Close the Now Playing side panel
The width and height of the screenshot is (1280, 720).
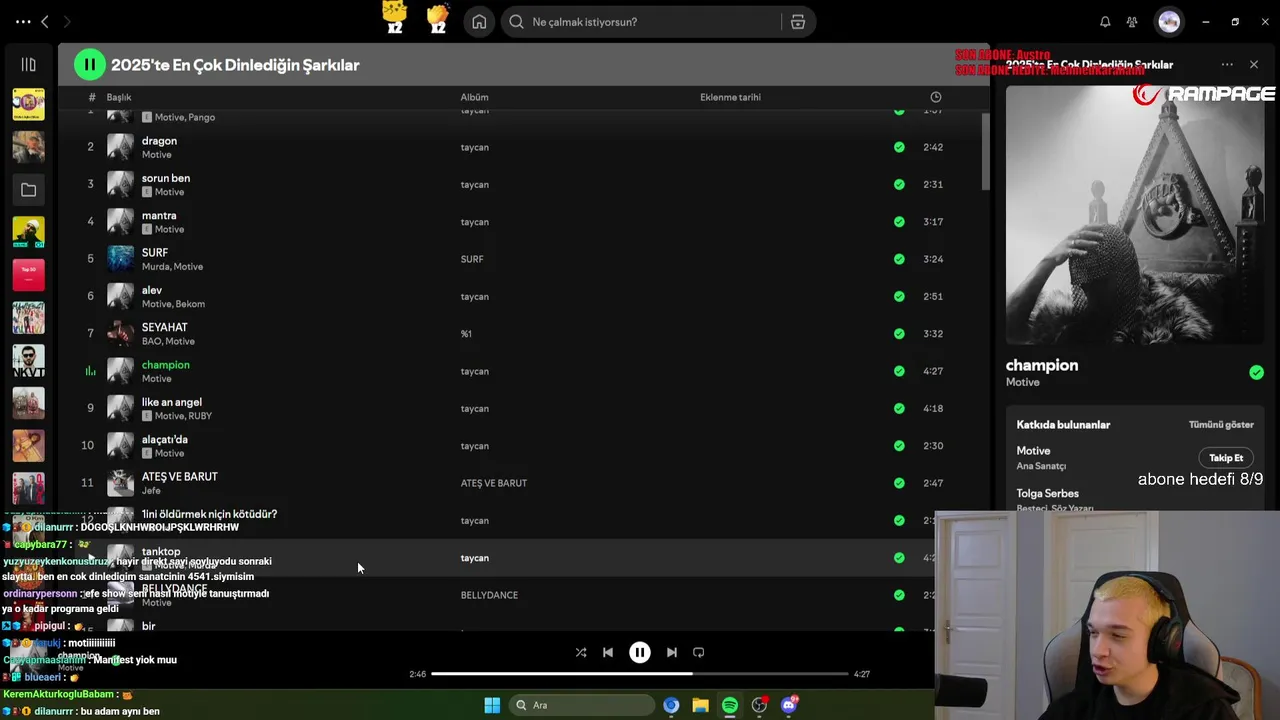coord(1254,64)
